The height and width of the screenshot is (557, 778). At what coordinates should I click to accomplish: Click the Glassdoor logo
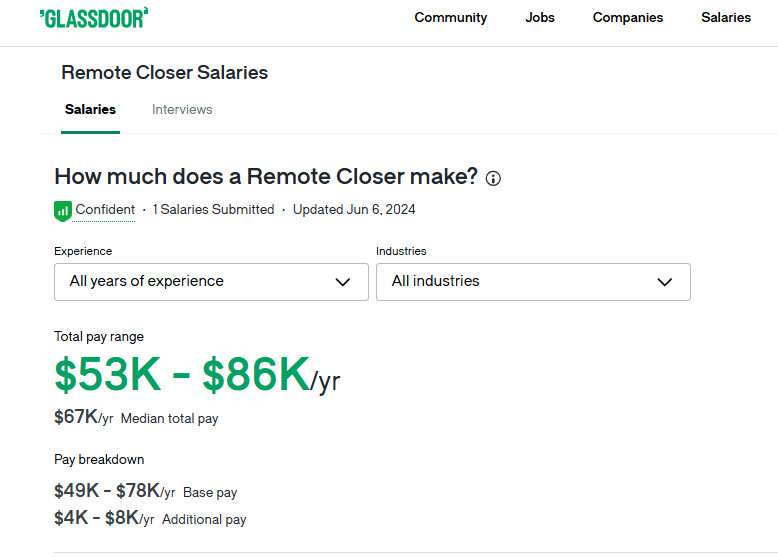coord(93,17)
